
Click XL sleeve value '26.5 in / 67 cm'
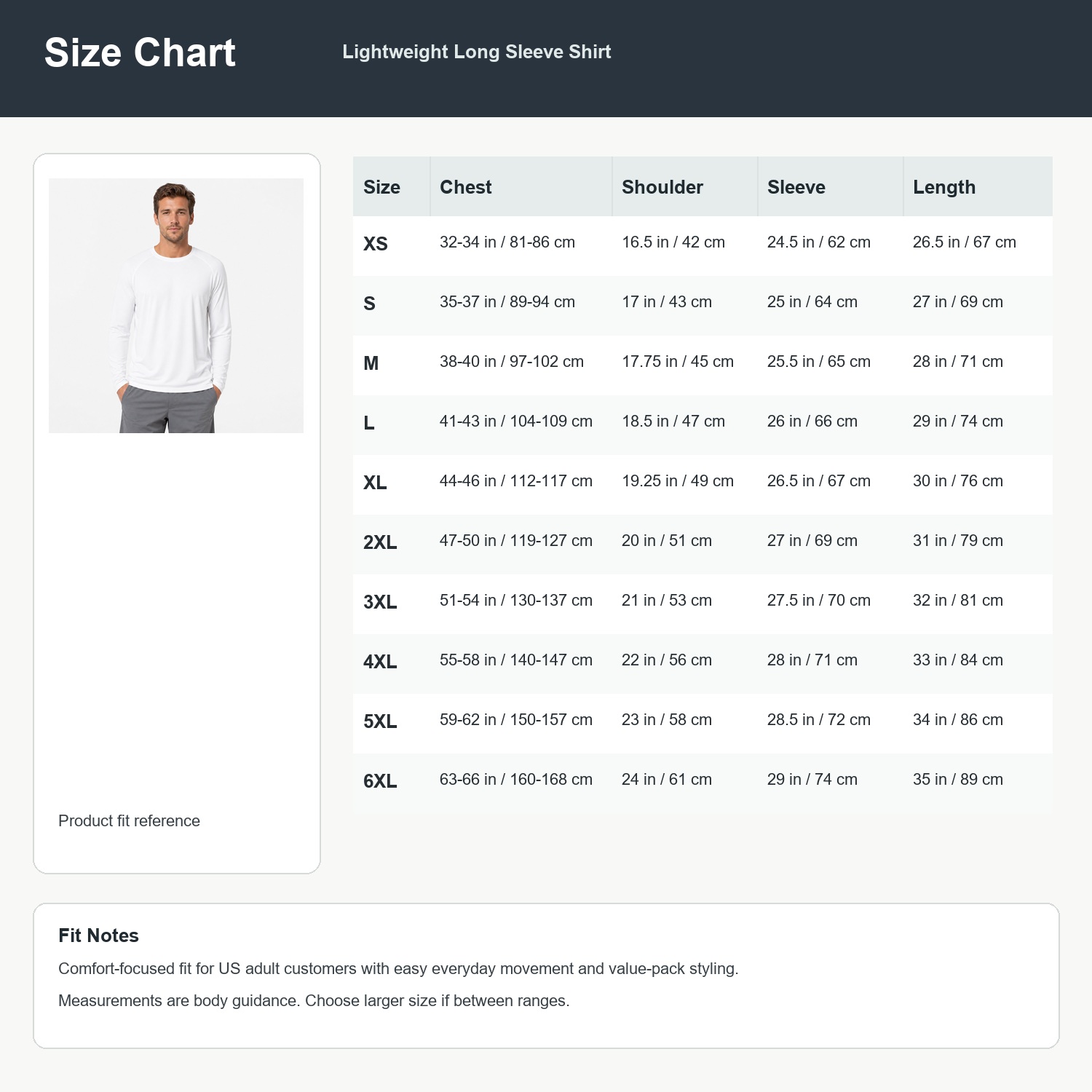[x=819, y=481]
